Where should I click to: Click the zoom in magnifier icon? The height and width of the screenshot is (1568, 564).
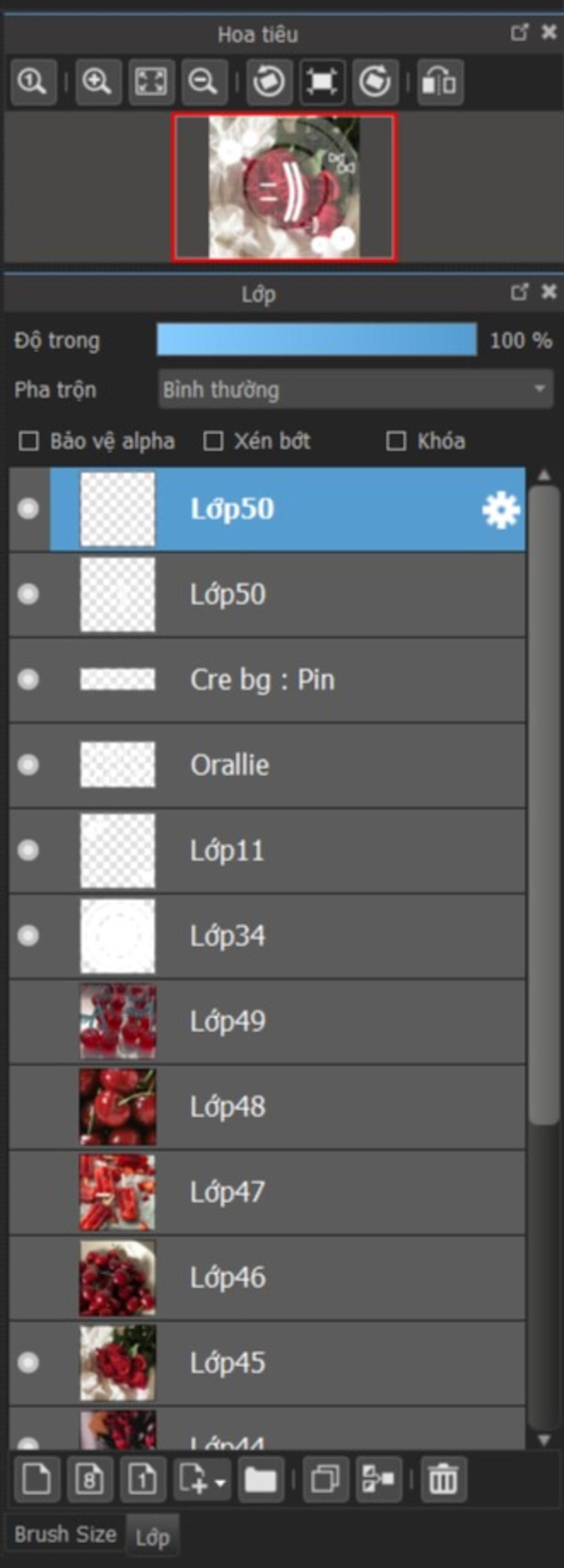(98, 81)
